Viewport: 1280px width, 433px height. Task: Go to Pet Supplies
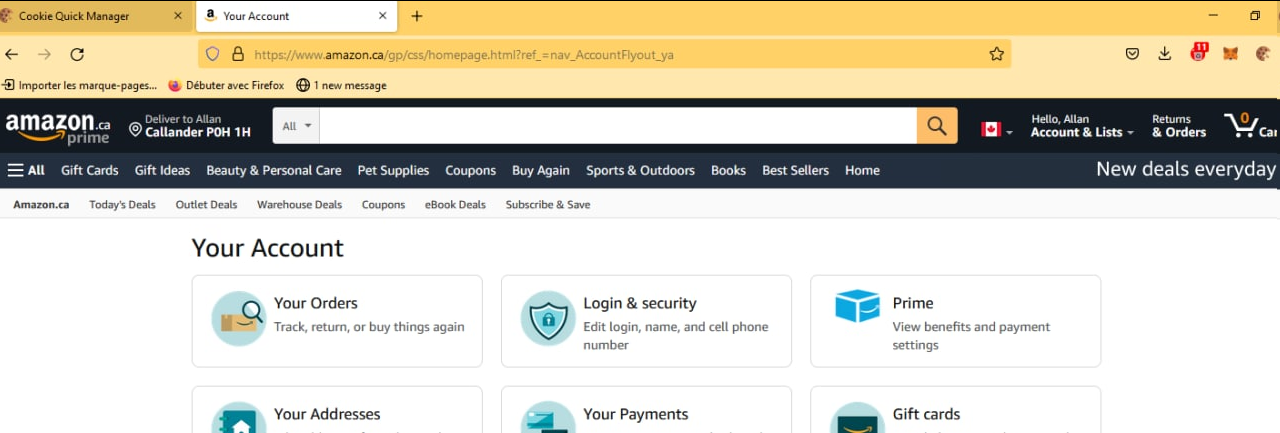coord(393,170)
